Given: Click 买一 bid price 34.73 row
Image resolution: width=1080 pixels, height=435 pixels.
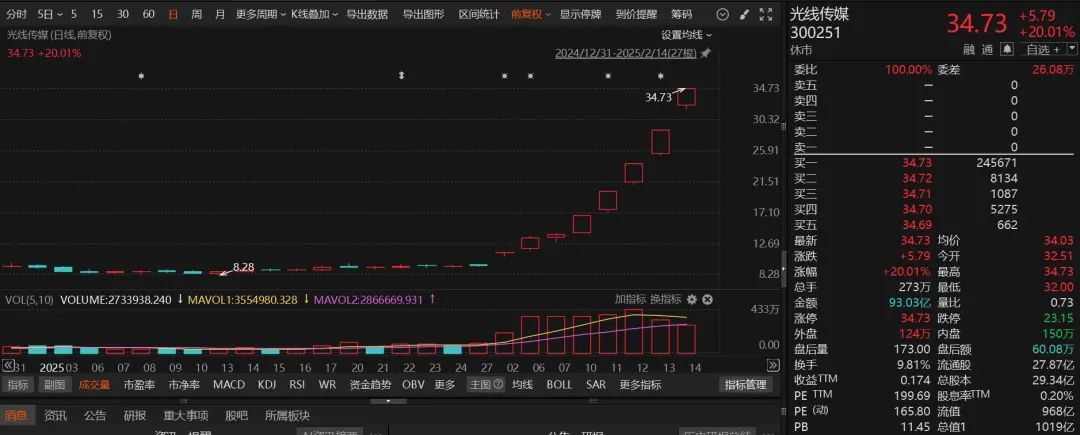Looking at the screenshot, I should coord(933,163).
